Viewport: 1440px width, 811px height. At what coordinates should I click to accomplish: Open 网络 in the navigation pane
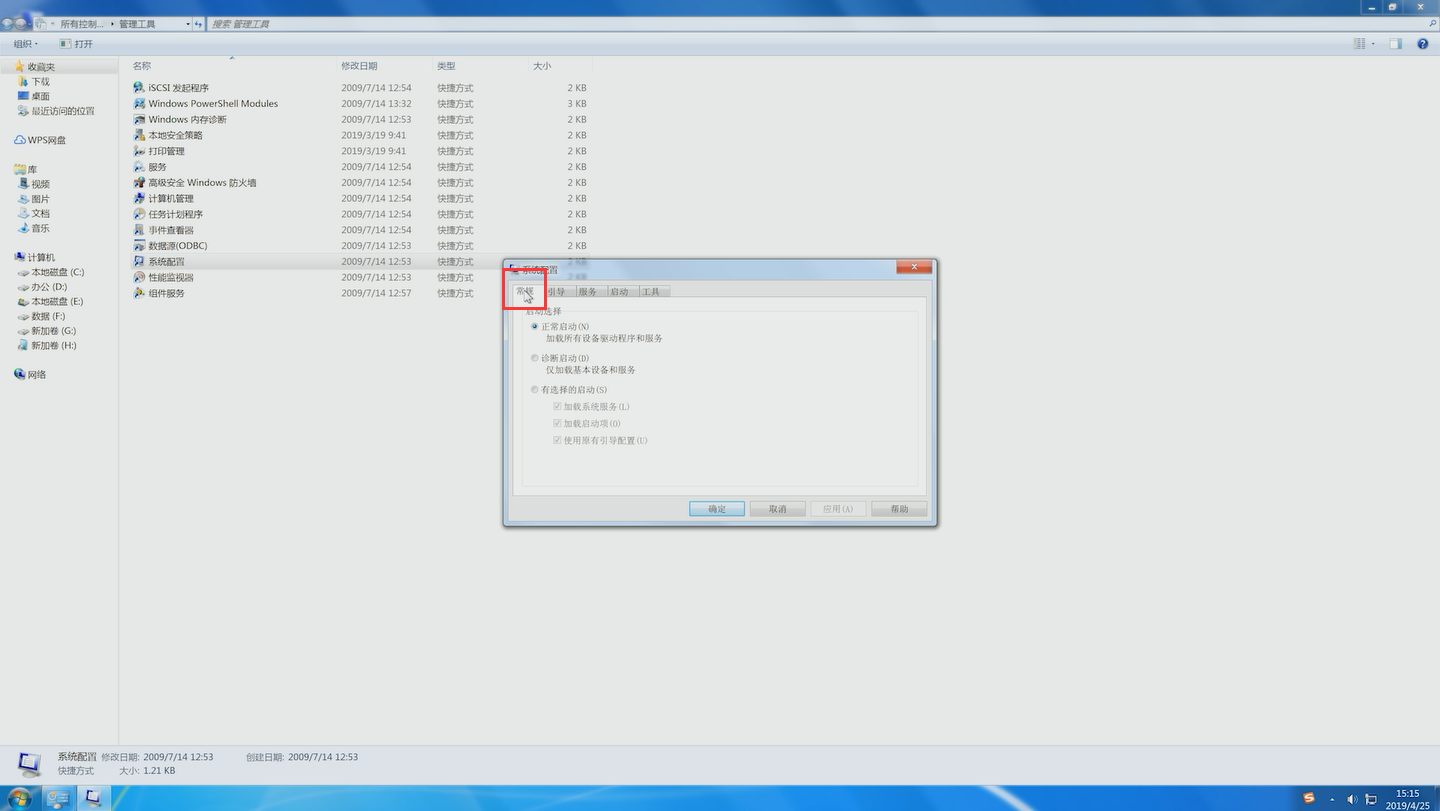30,375
